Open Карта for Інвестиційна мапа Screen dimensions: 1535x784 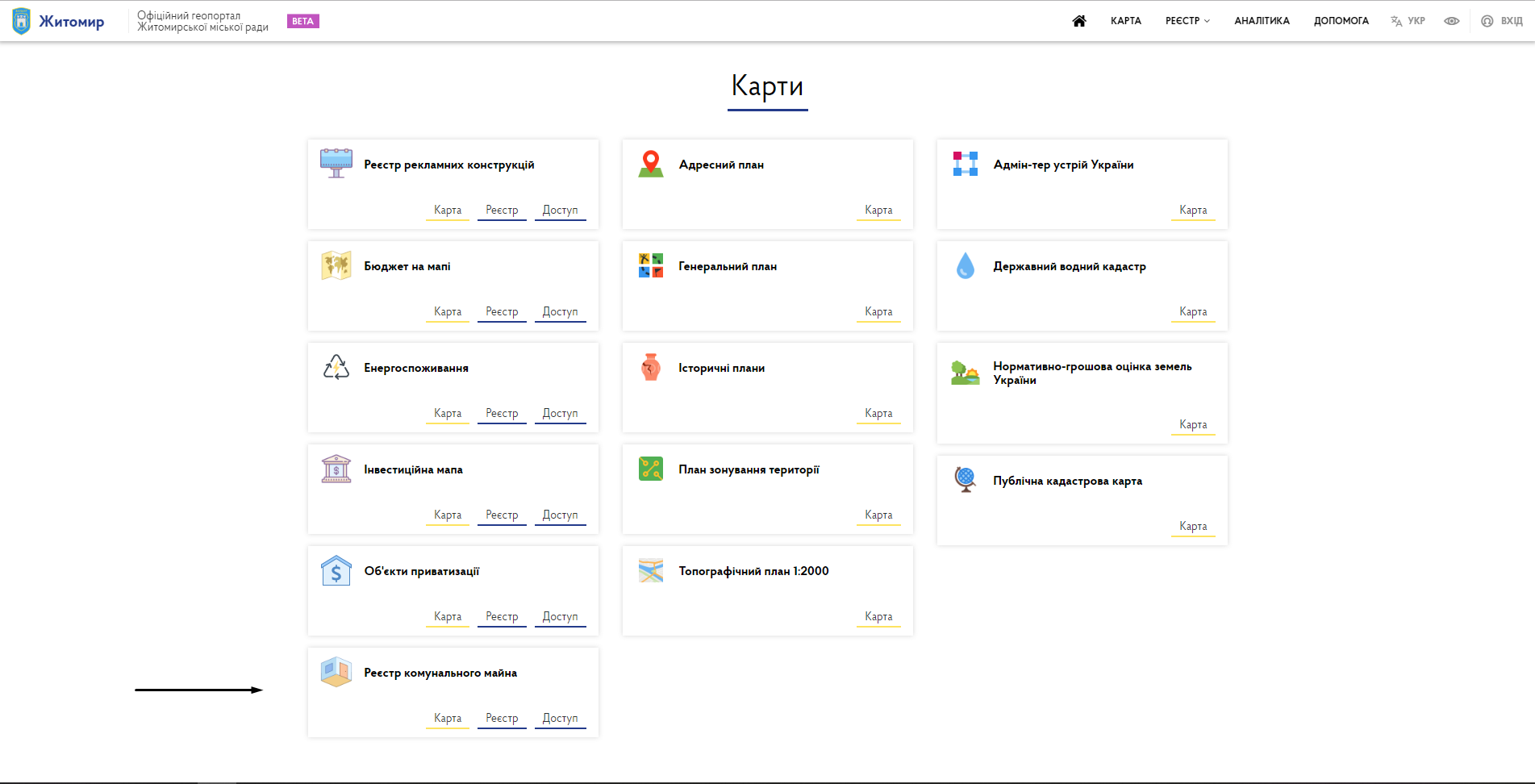[448, 515]
